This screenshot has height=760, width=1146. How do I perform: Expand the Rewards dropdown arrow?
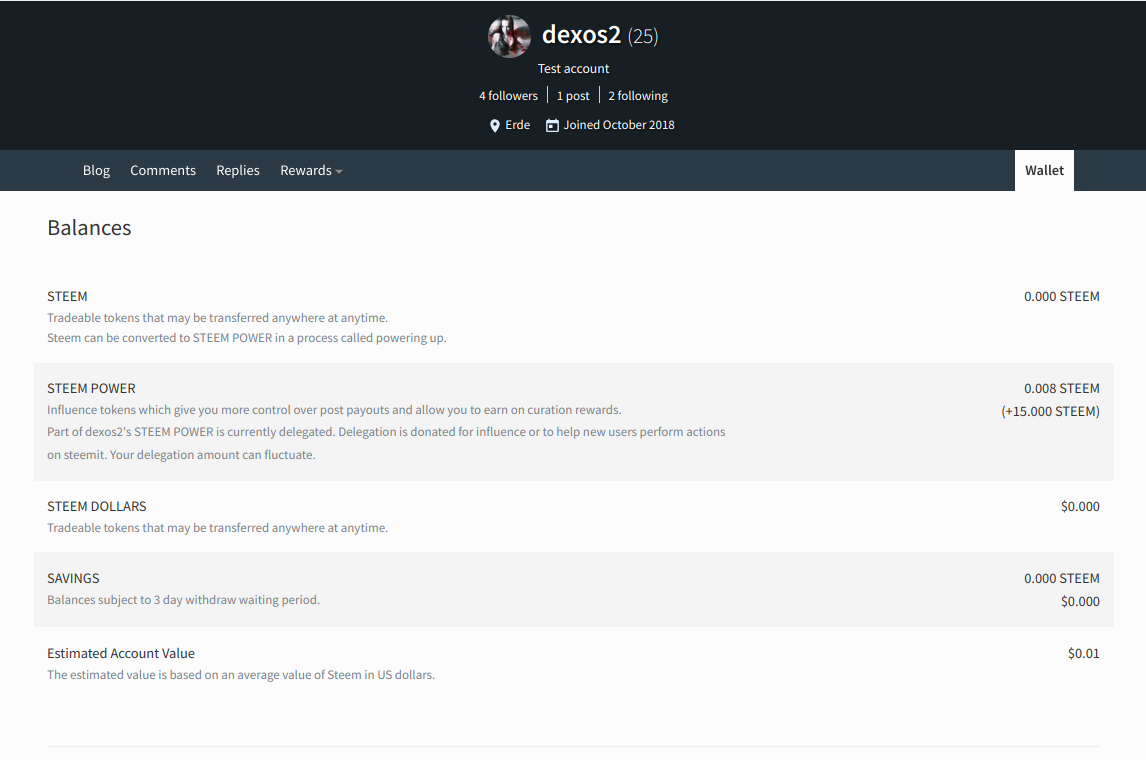339,172
